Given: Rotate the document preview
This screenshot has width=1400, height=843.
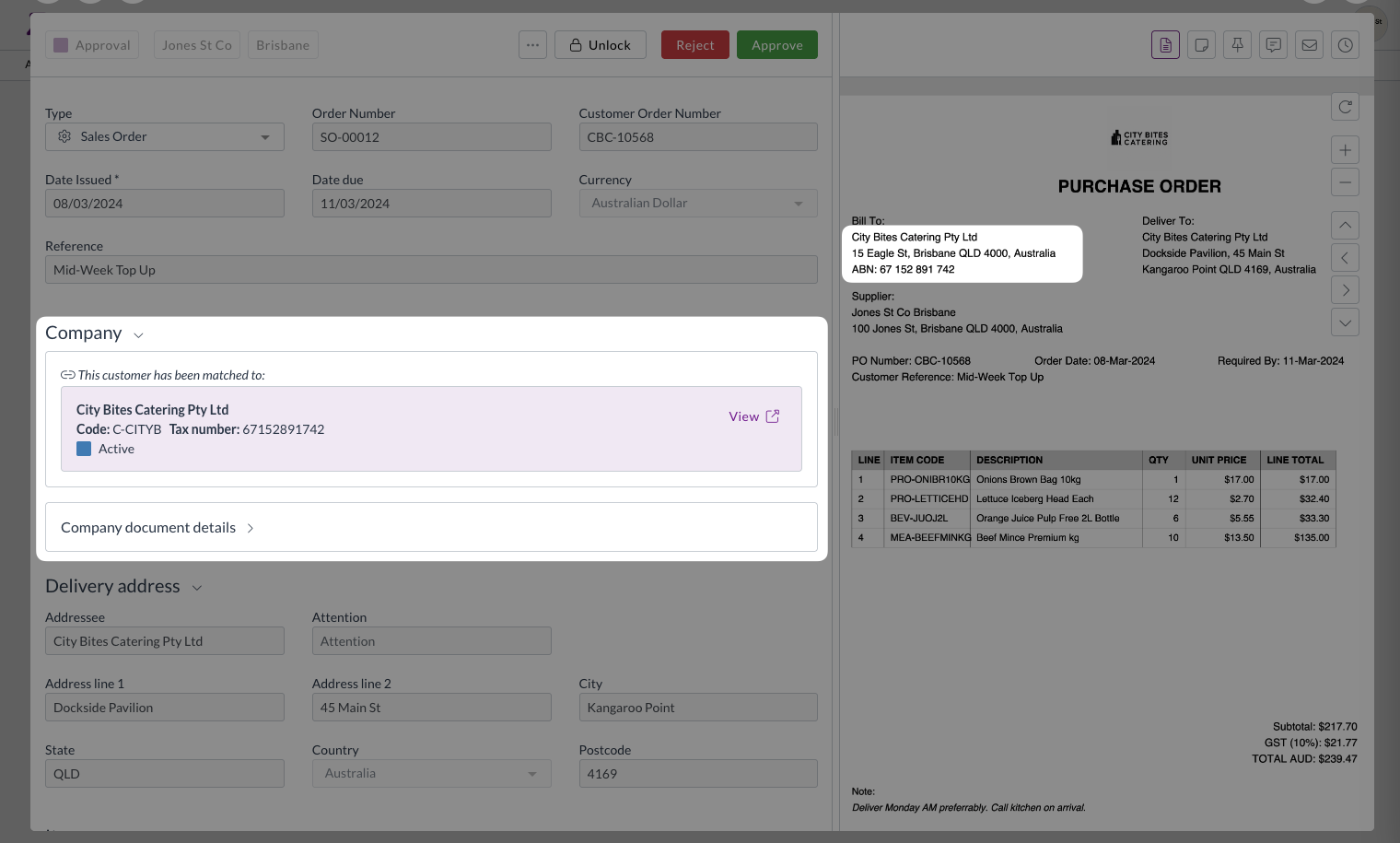Looking at the screenshot, I should [1345, 107].
